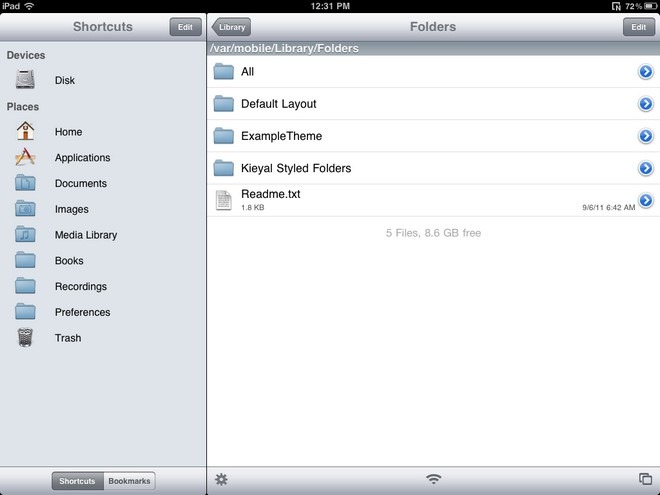Tap the 5 Files, 8.6 GB free text
The image size is (660, 495).
tap(433, 233)
